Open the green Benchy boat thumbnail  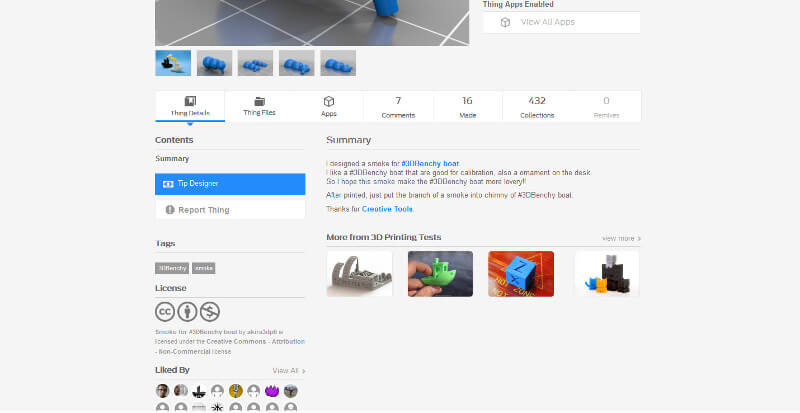(440, 273)
